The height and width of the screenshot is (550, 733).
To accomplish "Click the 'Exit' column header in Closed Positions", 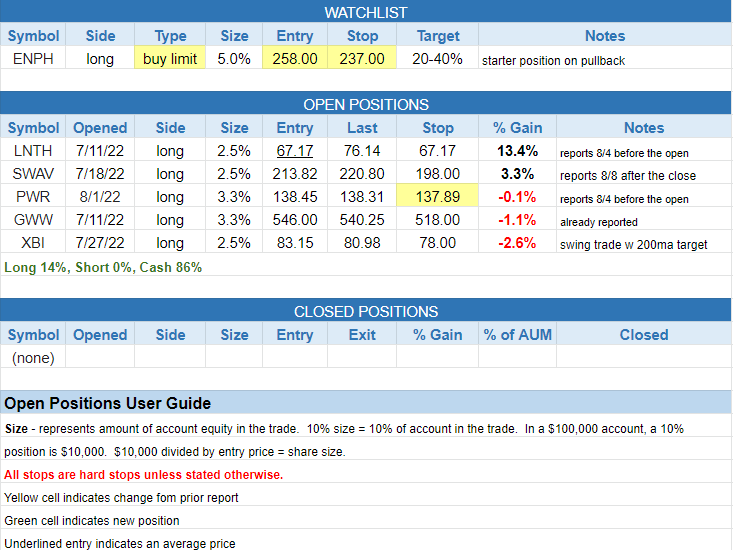I will click(x=362, y=335).
